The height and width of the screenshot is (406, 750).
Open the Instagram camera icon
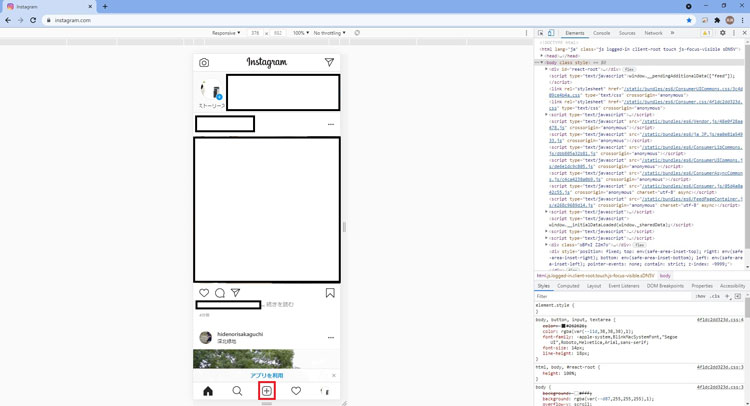click(x=204, y=63)
